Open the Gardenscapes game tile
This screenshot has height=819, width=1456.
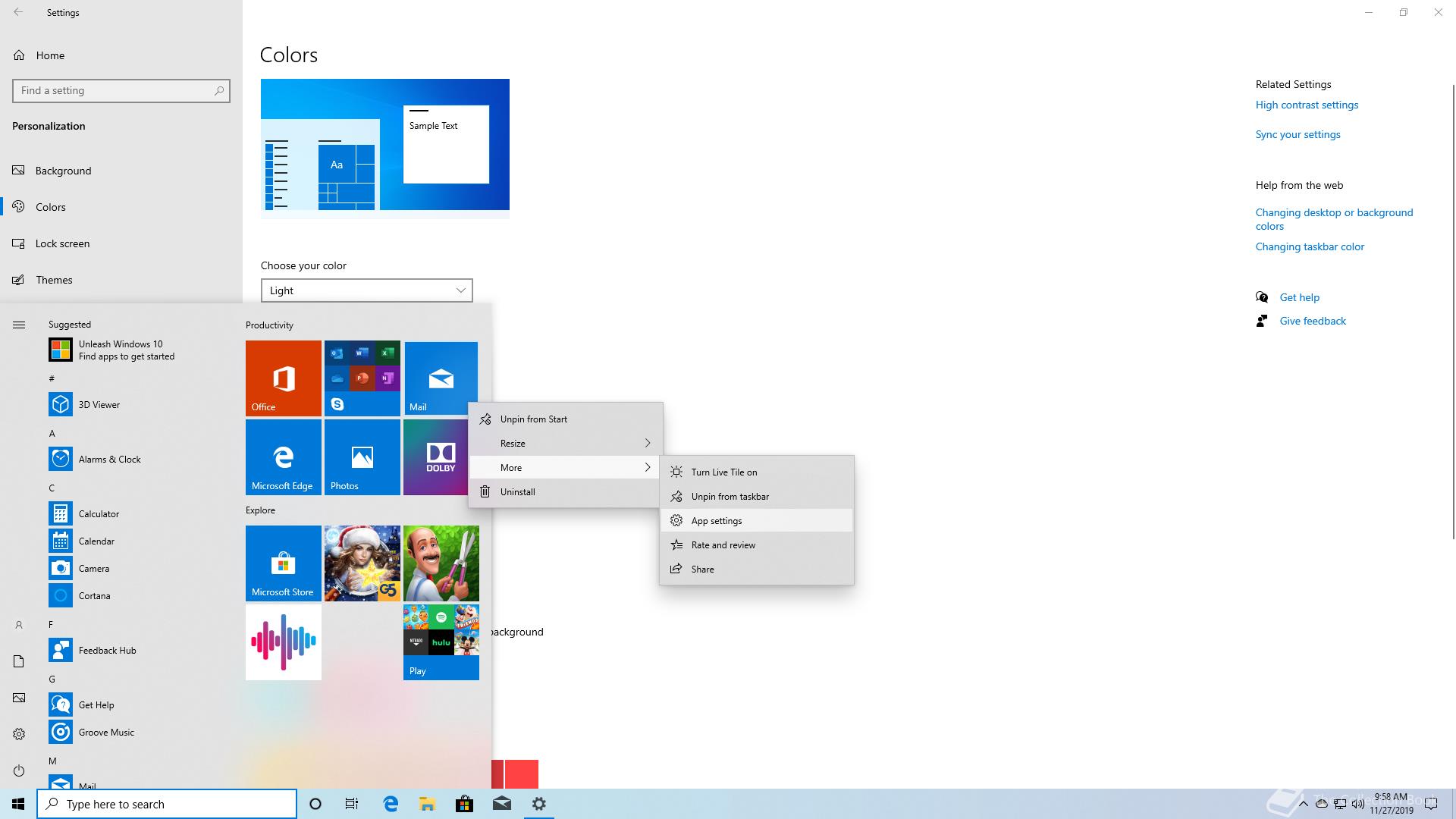click(441, 563)
